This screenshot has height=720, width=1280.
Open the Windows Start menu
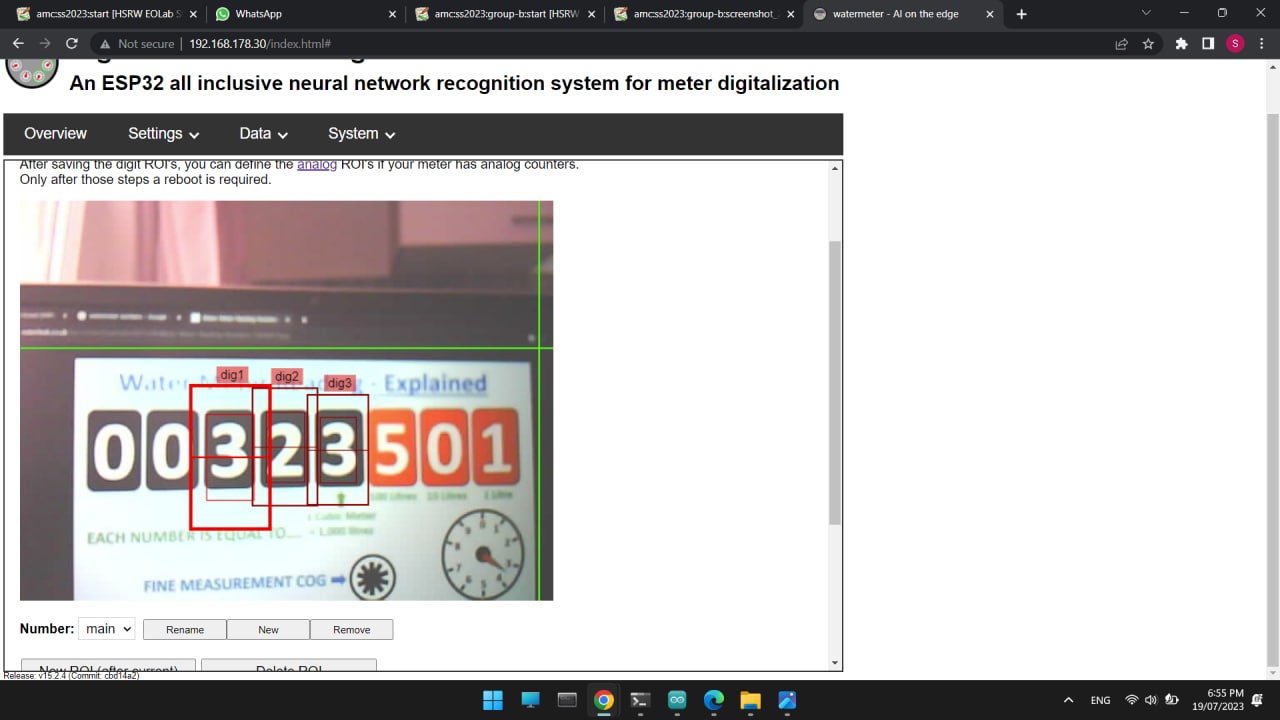(x=493, y=700)
